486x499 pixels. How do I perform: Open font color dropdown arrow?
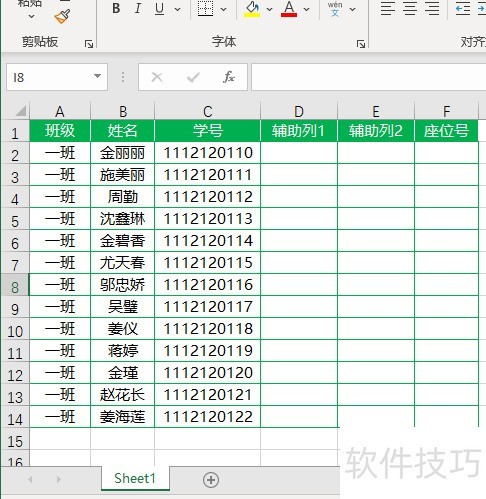click(306, 9)
